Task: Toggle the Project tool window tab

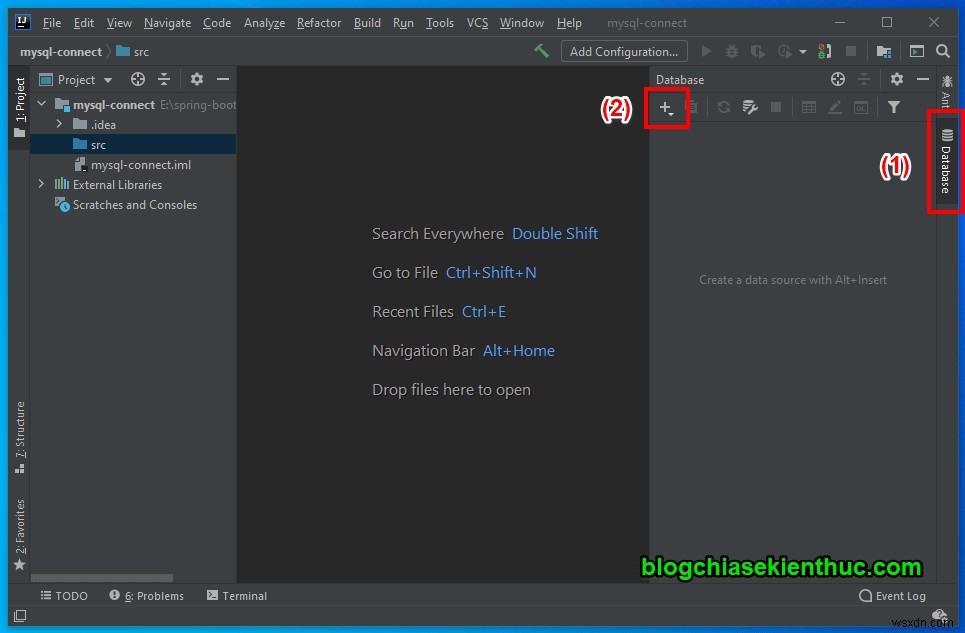Action: [20, 108]
